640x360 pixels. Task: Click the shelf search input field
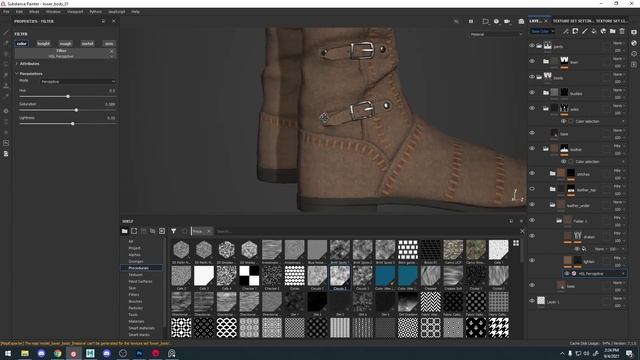pos(366,231)
